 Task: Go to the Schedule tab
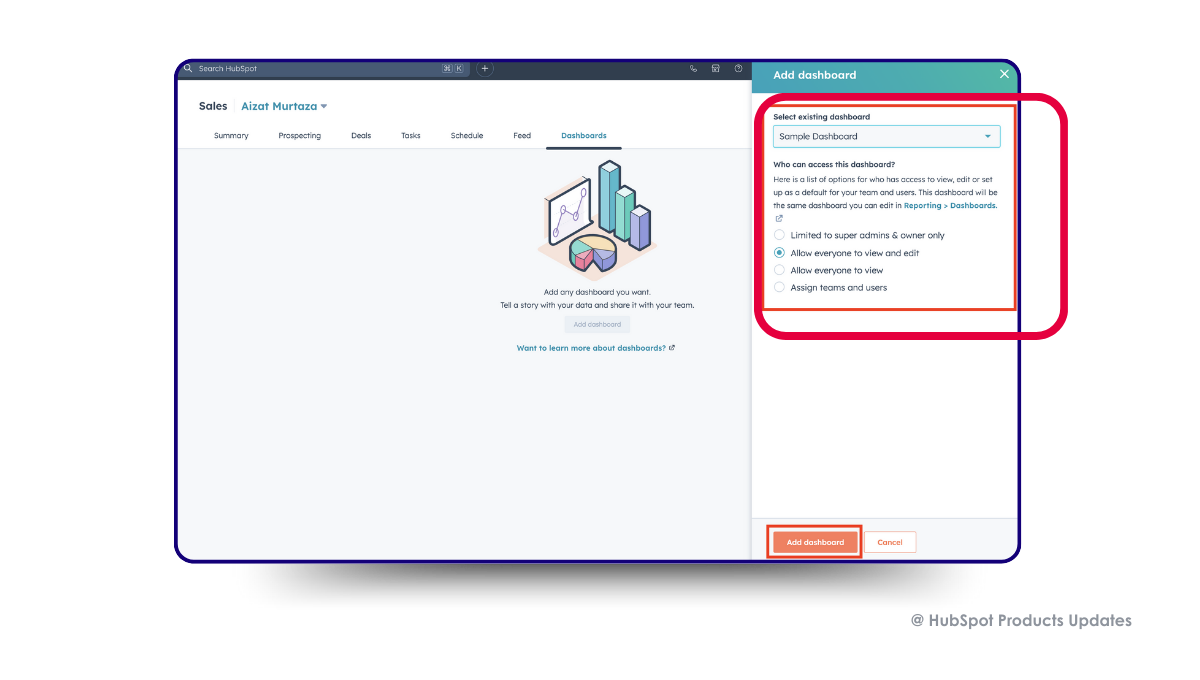click(x=467, y=136)
